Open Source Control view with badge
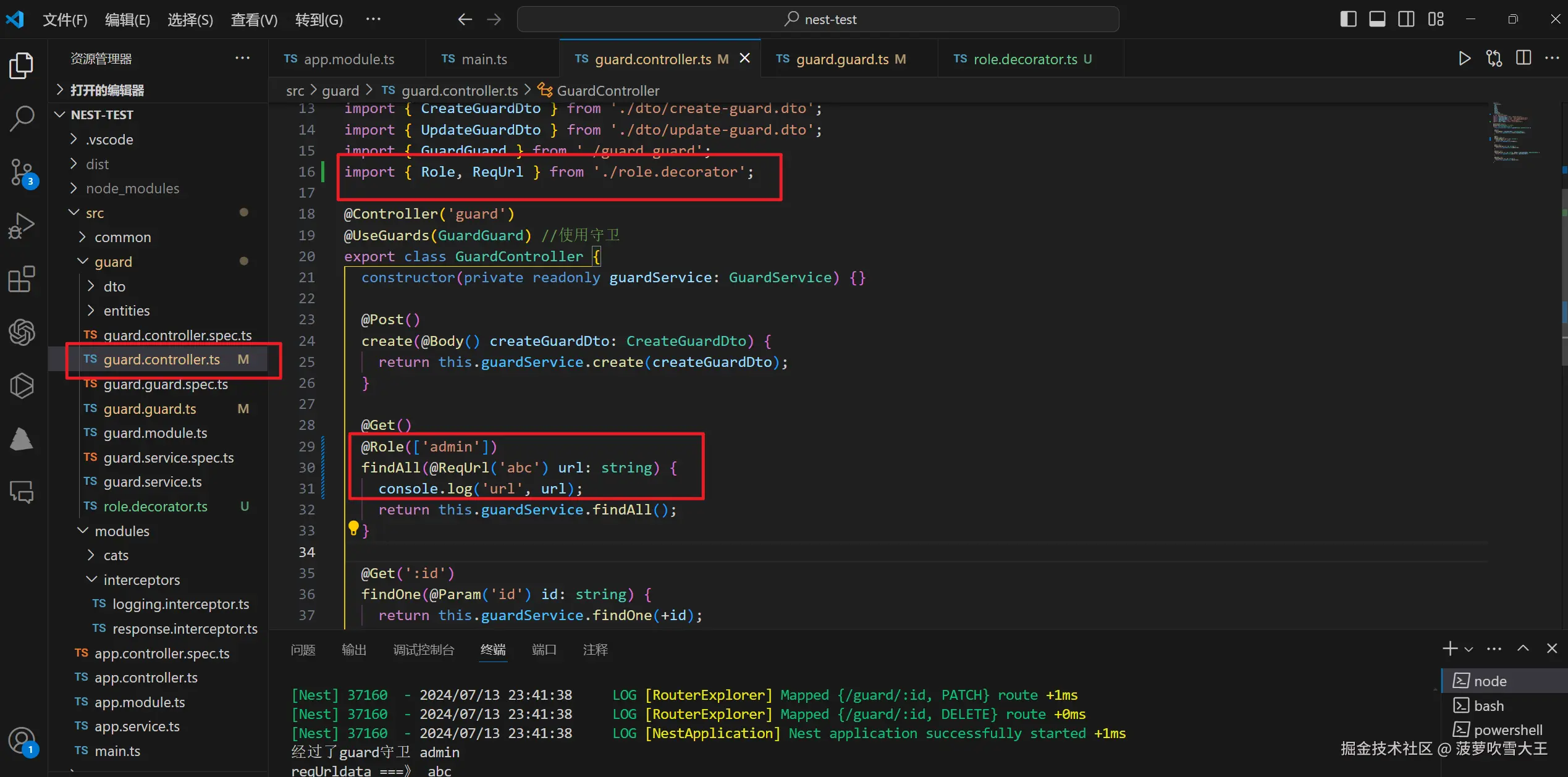This screenshot has height=777, width=1568. tap(22, 172)
